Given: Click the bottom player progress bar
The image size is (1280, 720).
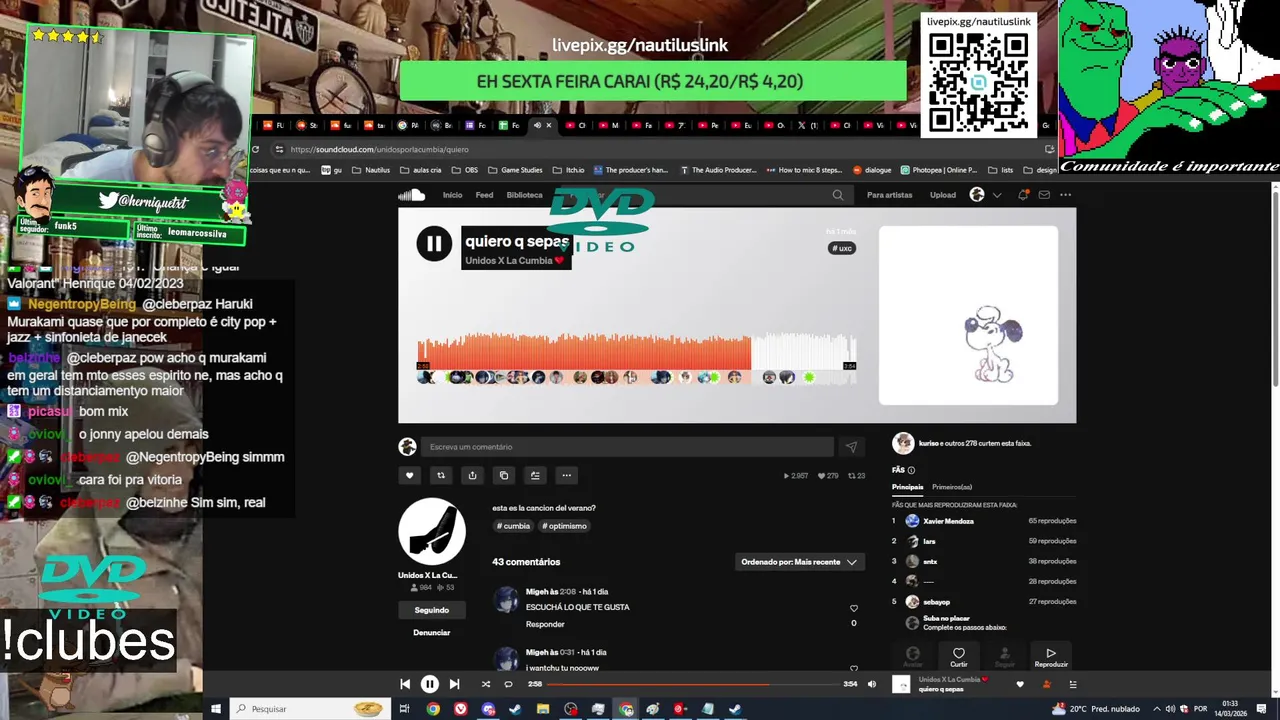Looking at the screenshot, I should pos(693,684).
